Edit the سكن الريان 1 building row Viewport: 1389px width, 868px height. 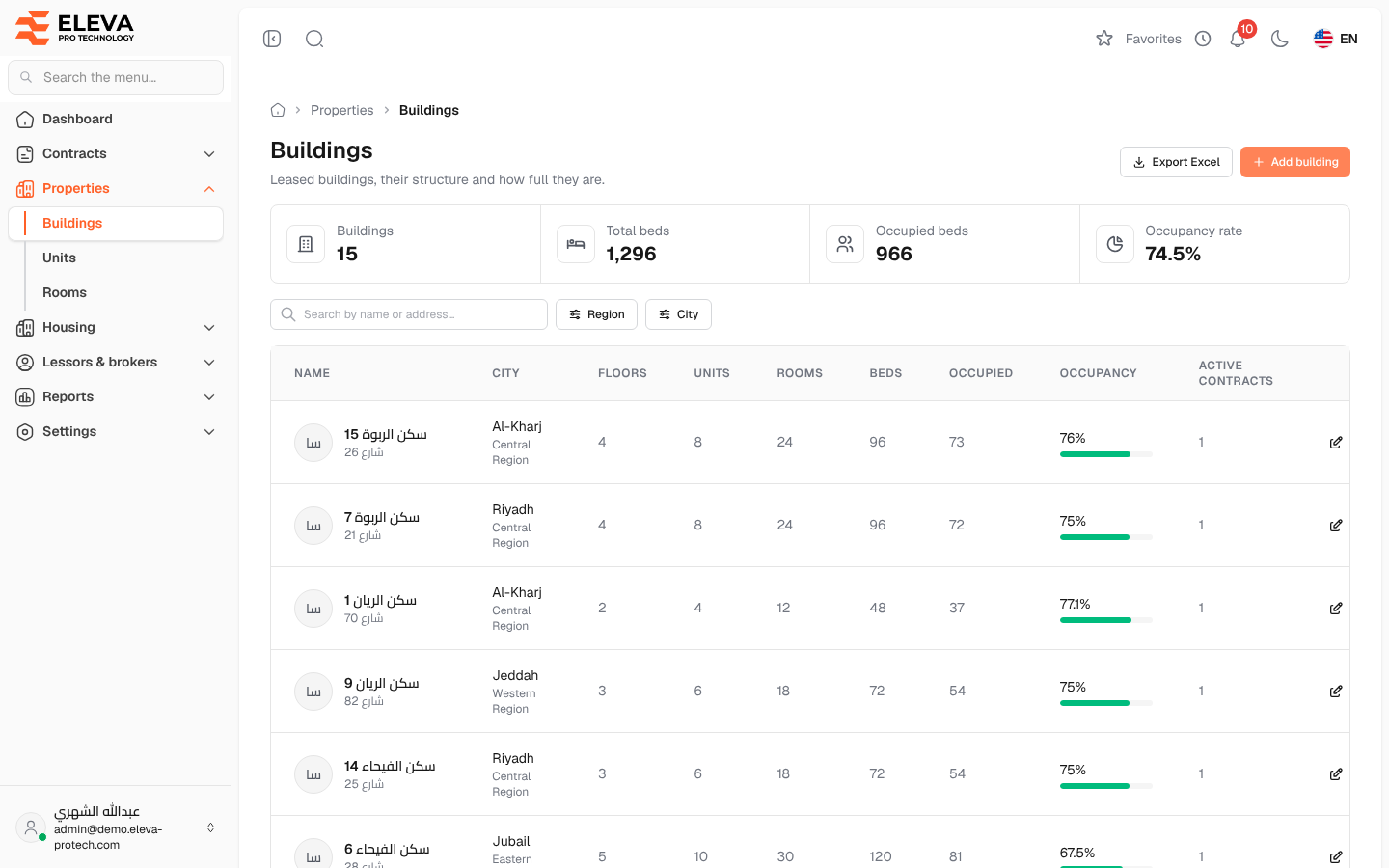pyautogui.click(x=1336, y=609)
